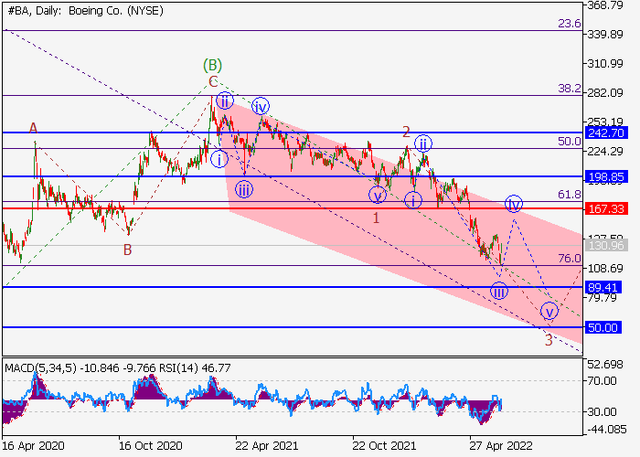The height and width of the screenshot is (457, 640).
Task: Select the brown wave 2 label
Action: pos(406,131)
